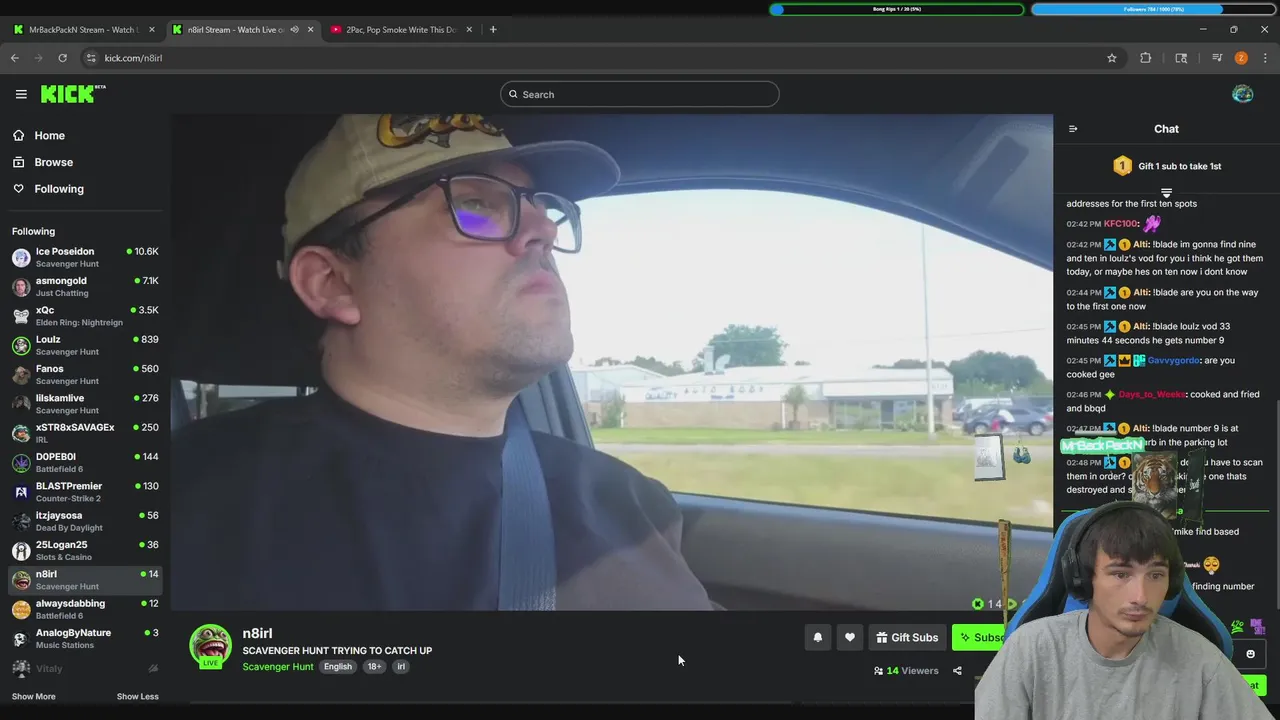
Task: Click the browser address bar URL
Action: [x=133, y=58]
